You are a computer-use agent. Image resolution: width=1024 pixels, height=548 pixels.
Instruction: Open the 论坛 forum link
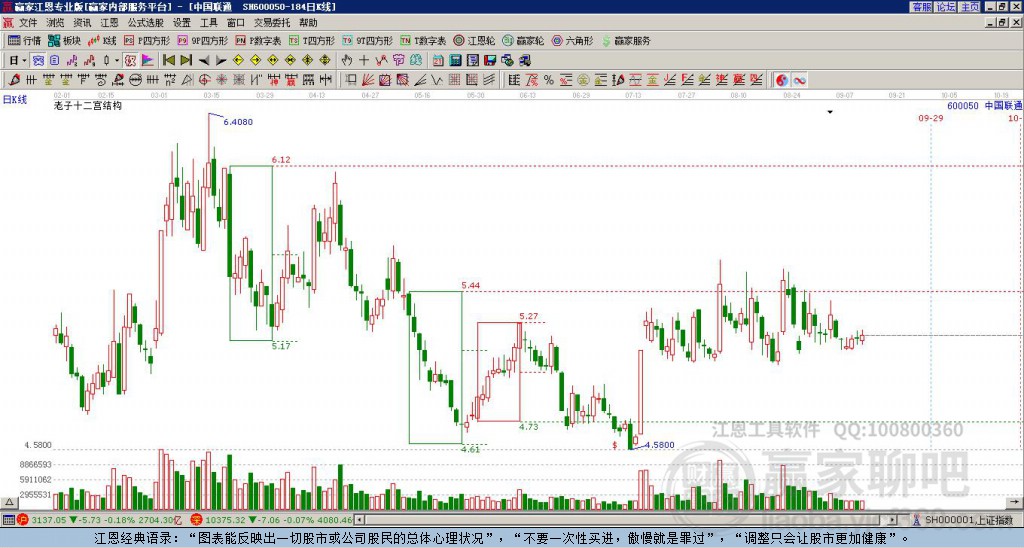tap(945, 7)
